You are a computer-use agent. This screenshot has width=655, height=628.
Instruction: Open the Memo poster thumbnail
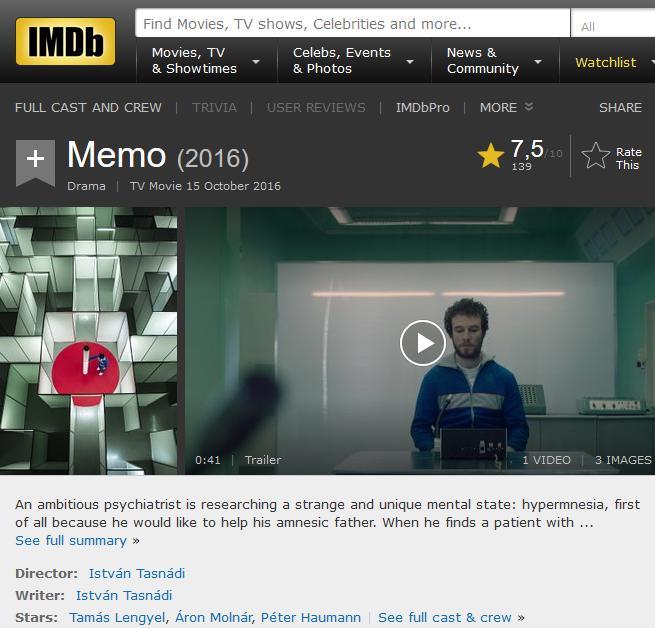[x=89, y=341]
